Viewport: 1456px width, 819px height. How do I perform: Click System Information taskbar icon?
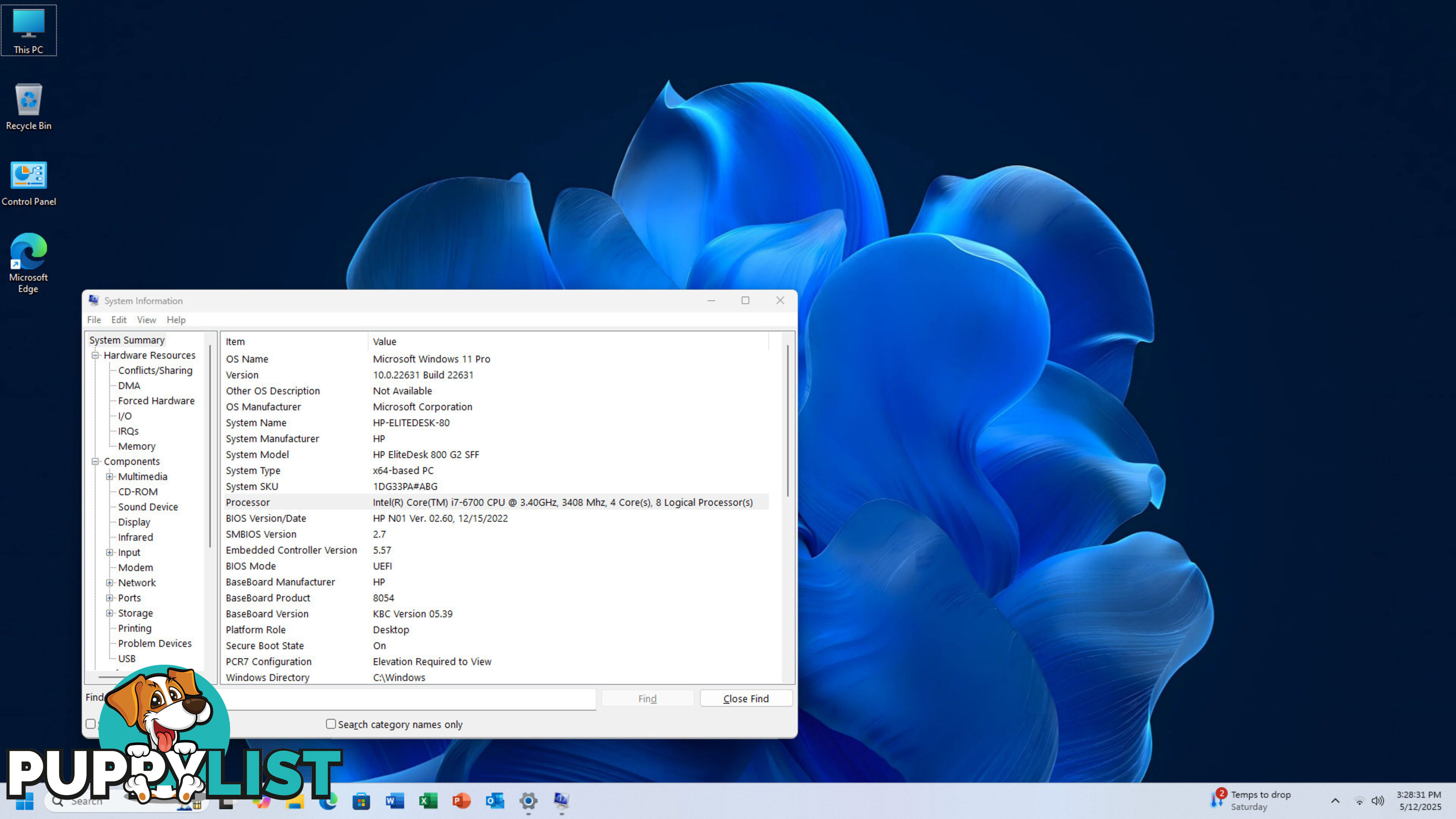tap(561, 801)
